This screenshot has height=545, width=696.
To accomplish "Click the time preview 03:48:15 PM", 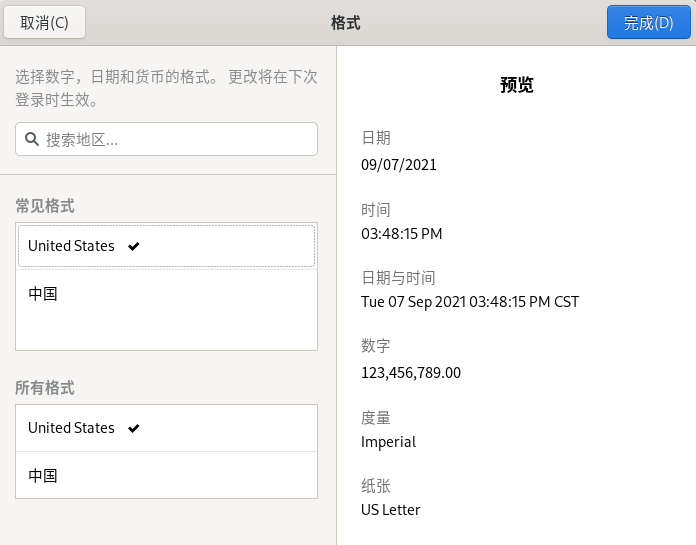I will (x=402, y=234).
